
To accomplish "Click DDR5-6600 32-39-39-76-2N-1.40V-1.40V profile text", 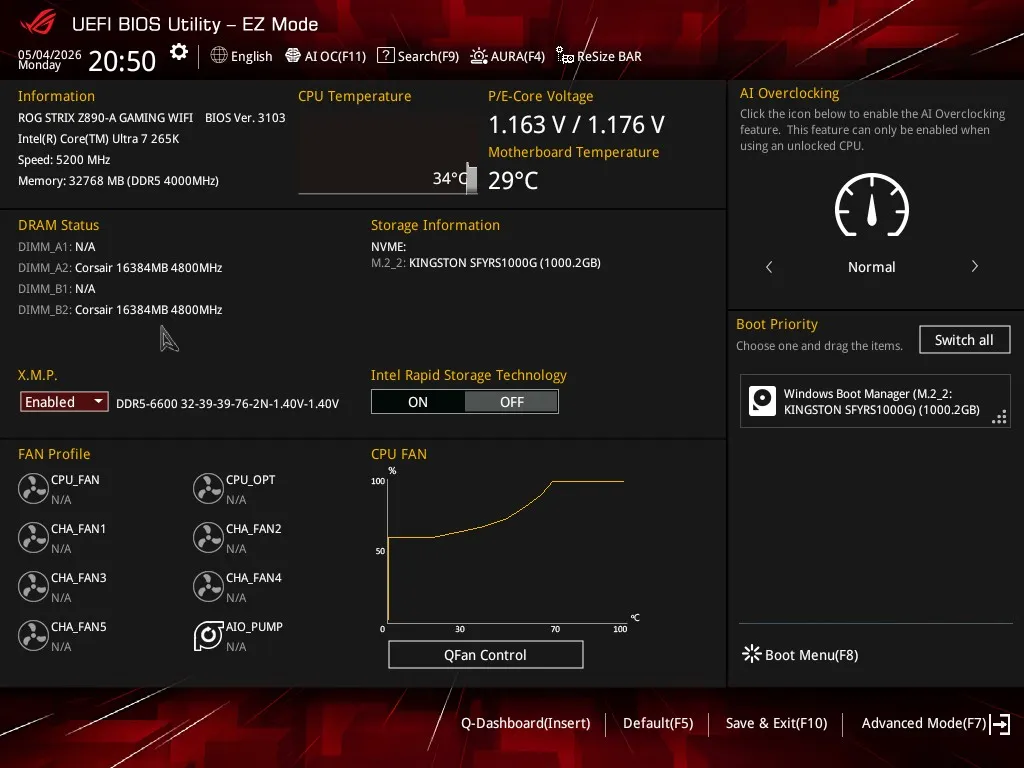I will tap(227, 404).
